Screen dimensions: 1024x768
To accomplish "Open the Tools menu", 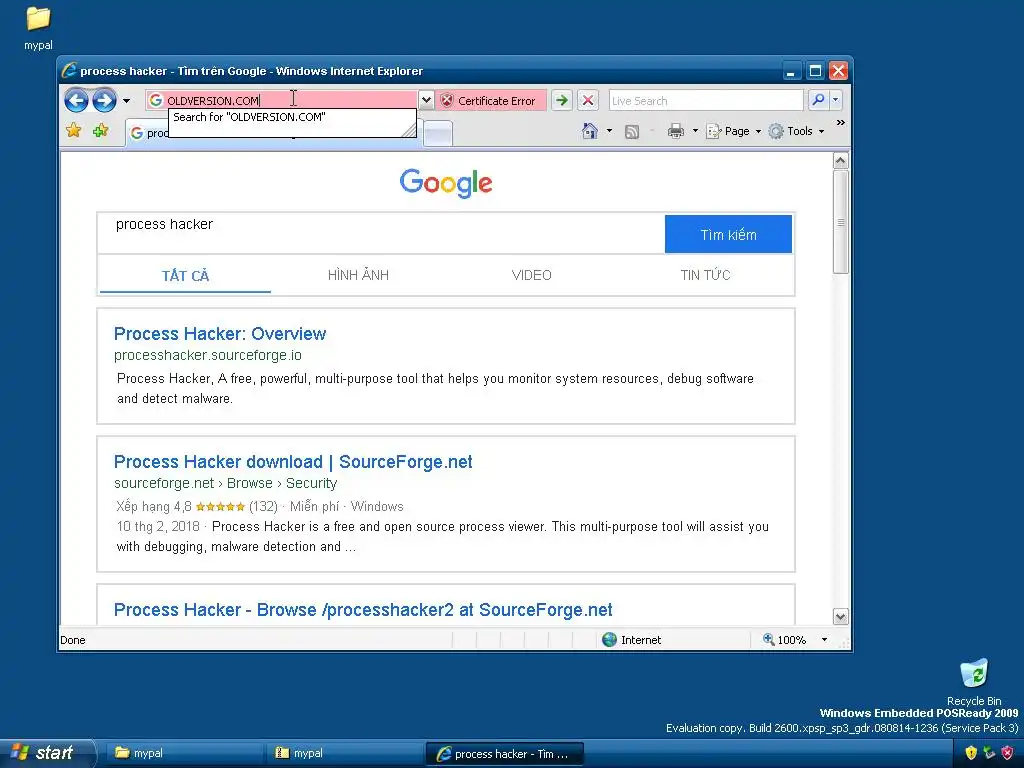I will (x=796, y=131).
